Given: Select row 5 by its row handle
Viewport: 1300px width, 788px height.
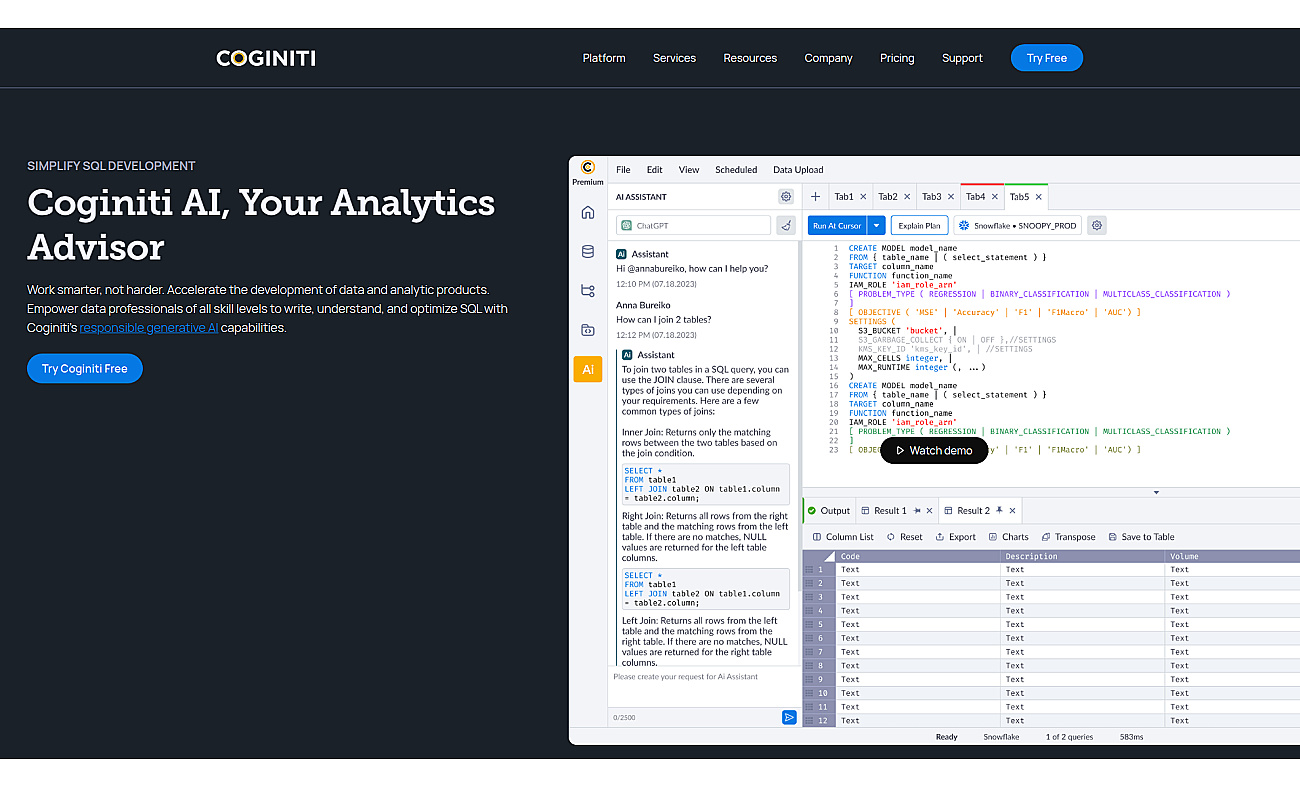Looking at the screenshot, I should [x=819, y=625].
